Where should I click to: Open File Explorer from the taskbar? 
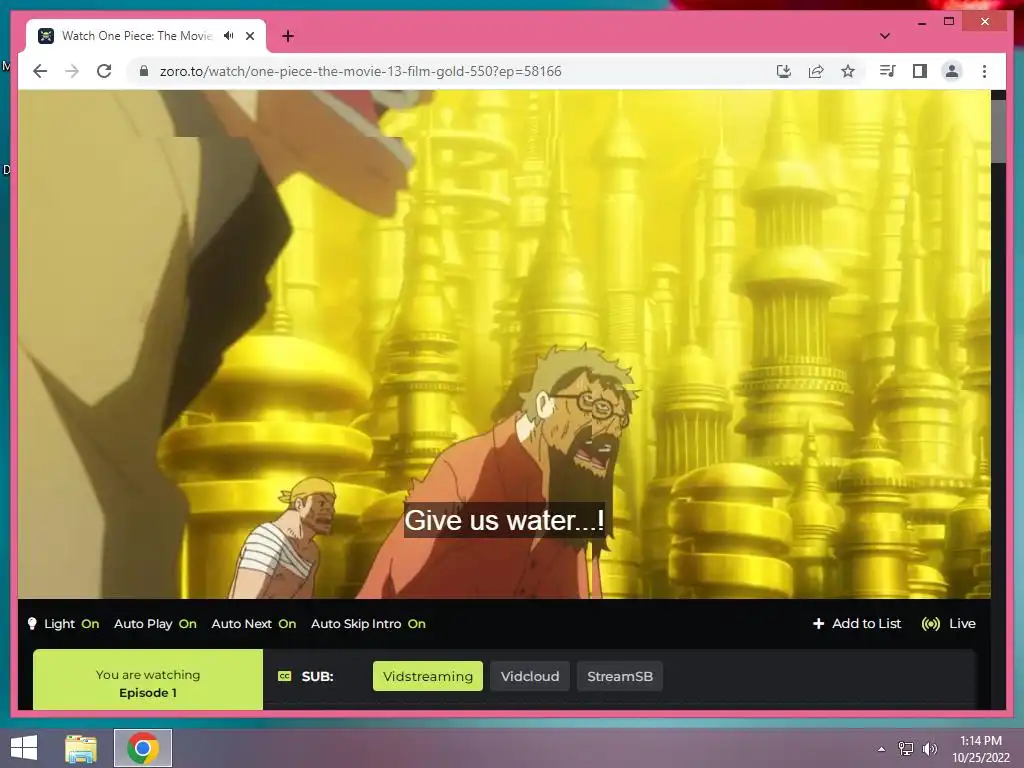point(81,748)
